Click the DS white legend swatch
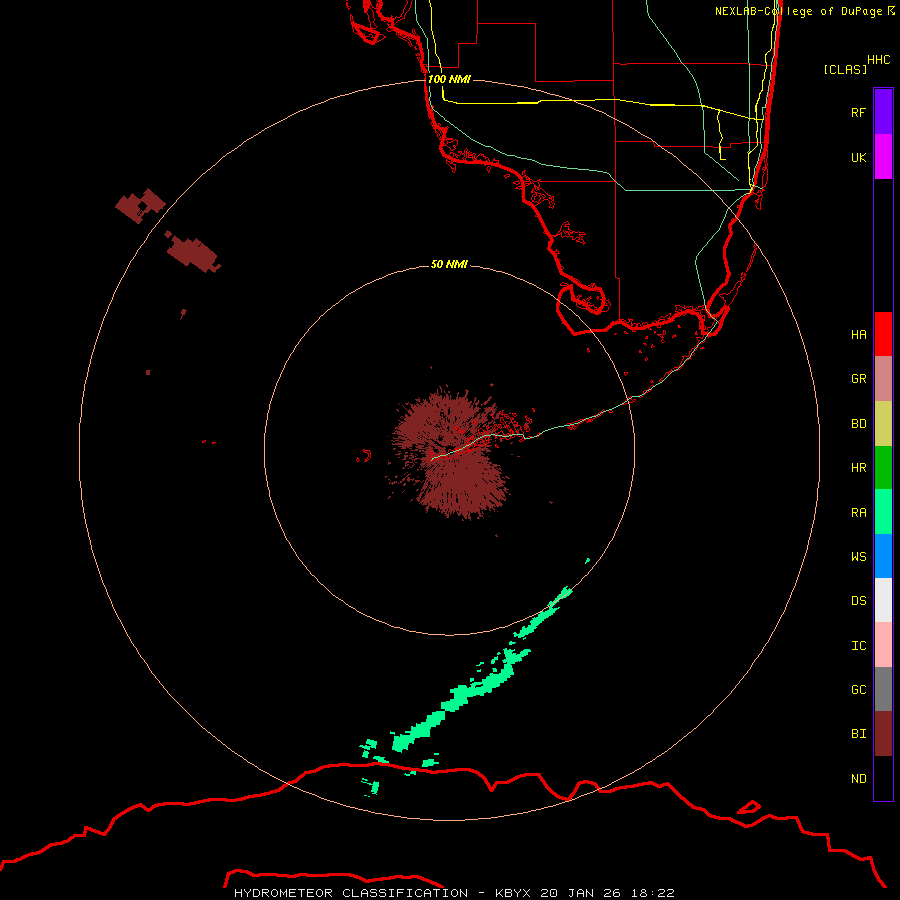This screenshot has width=900, height=900. click(883, 600)
